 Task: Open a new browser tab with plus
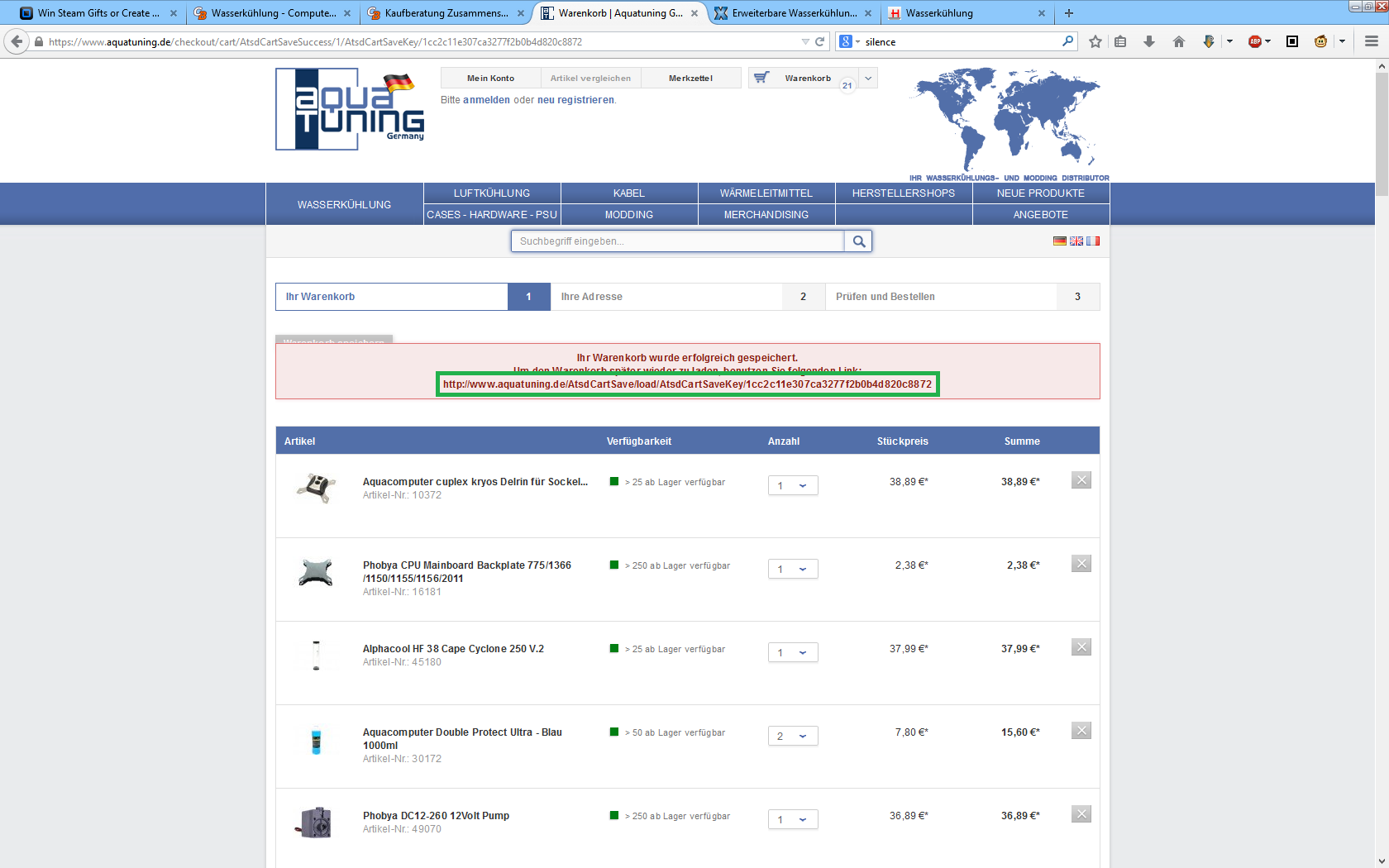(x=1069, y=13)
